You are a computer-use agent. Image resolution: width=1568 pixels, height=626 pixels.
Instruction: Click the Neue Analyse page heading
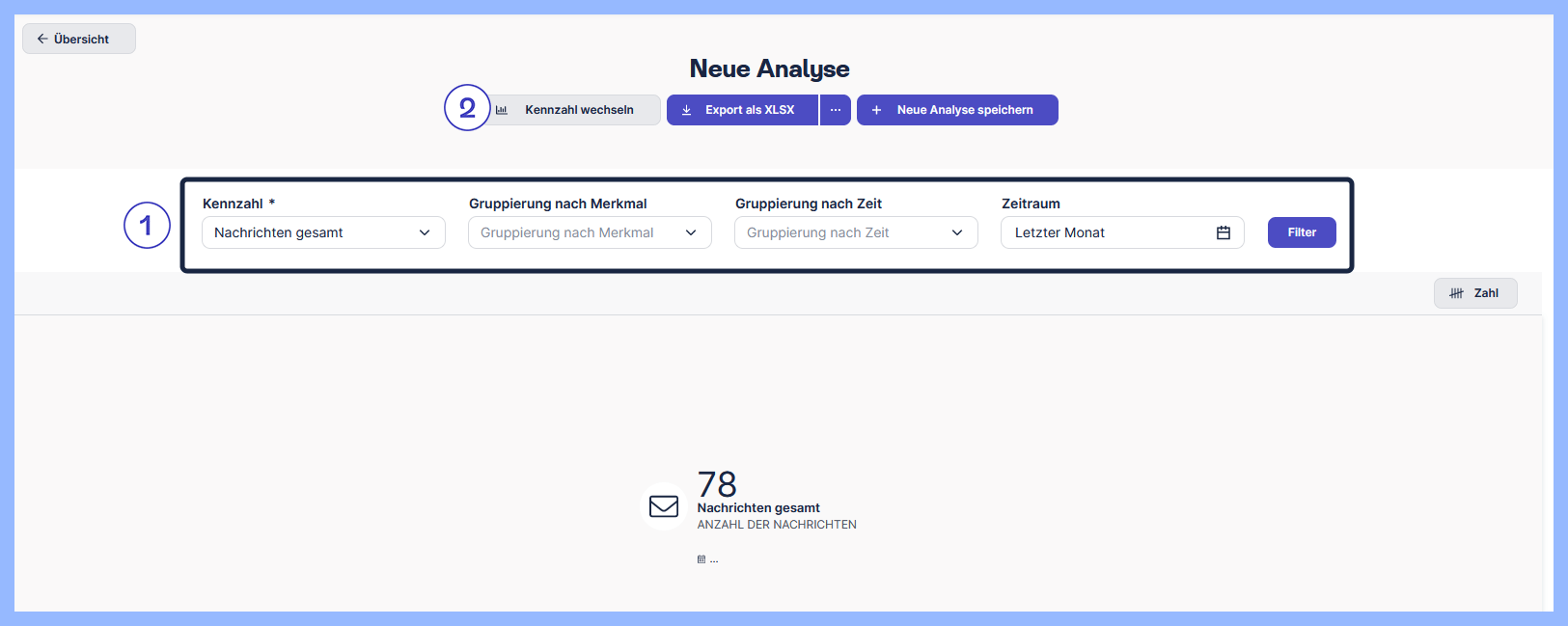[x=769, y=68]
